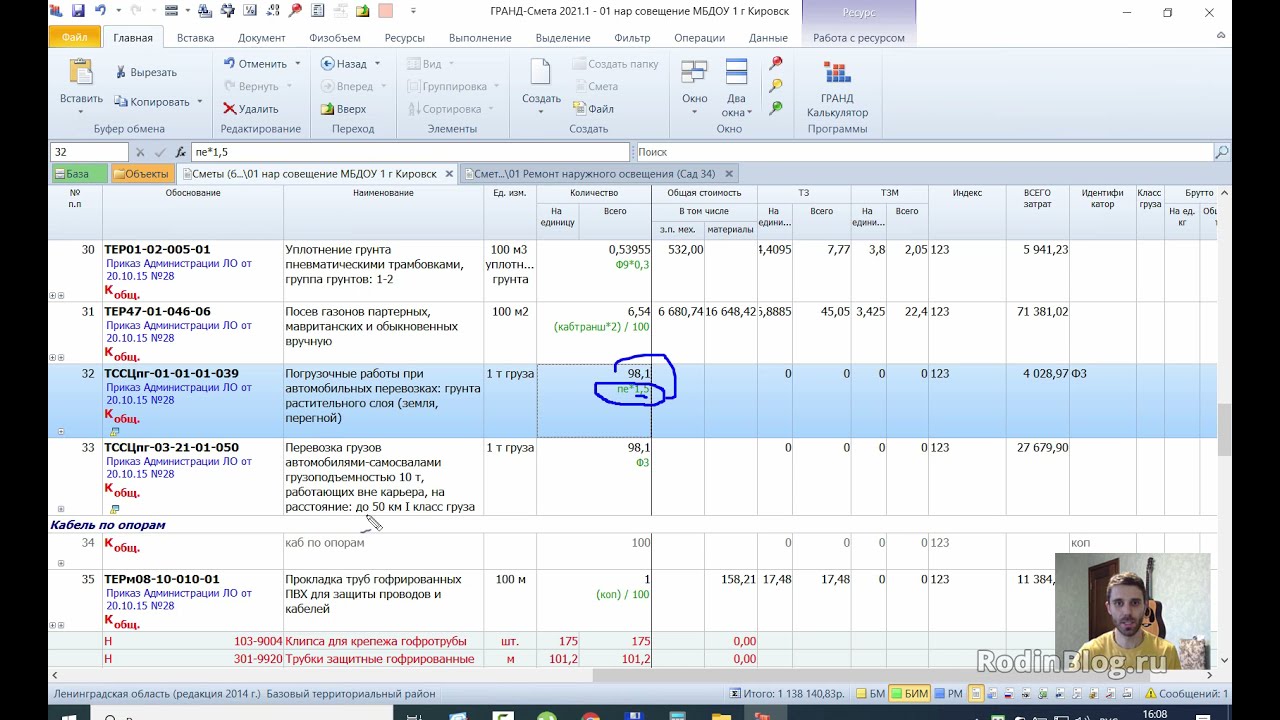
Task: Click the pink square icon in quick access toolbar
Action: [385, 11]
